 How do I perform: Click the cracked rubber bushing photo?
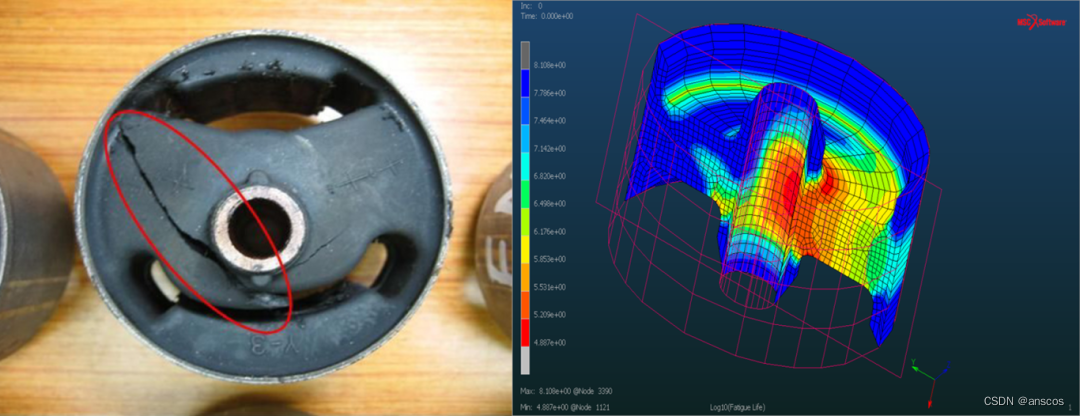click(256, 208)
